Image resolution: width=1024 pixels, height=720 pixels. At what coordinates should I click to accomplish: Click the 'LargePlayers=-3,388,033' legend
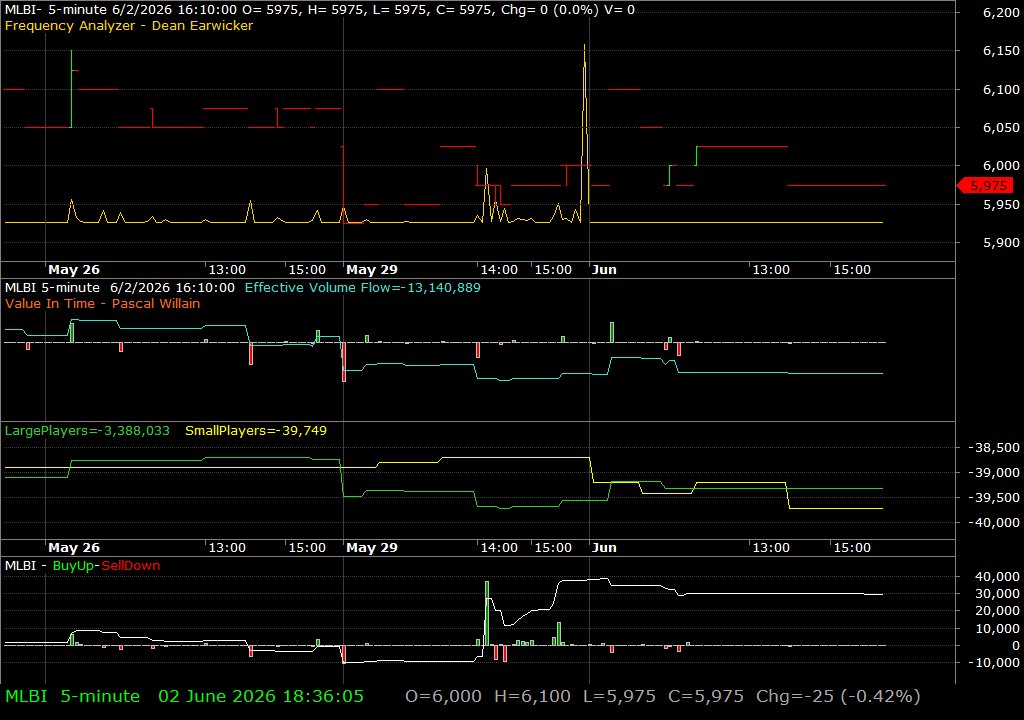pyautogui.click(x=87, y=431)
